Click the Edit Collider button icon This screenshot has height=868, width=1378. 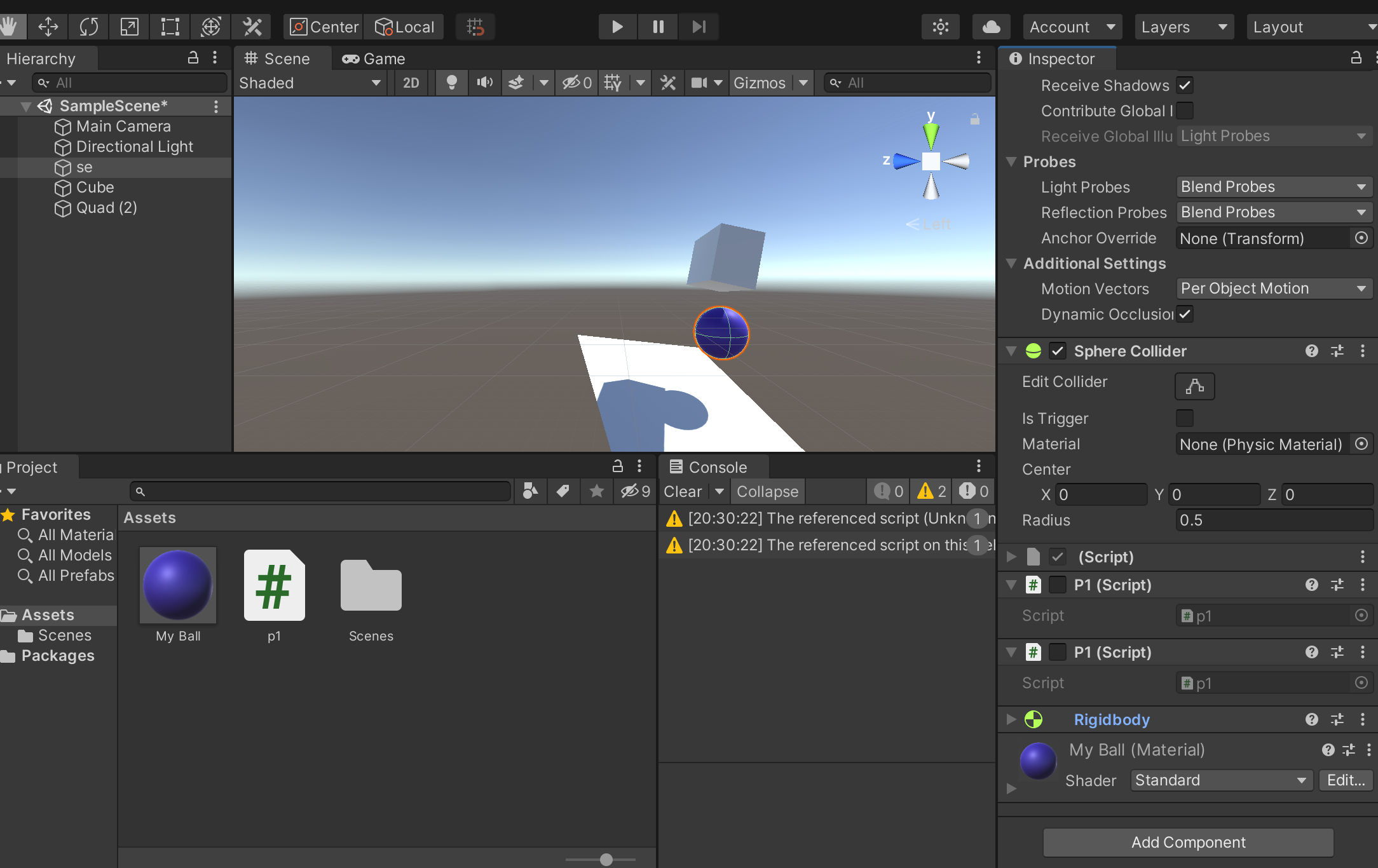[1194, 386]
